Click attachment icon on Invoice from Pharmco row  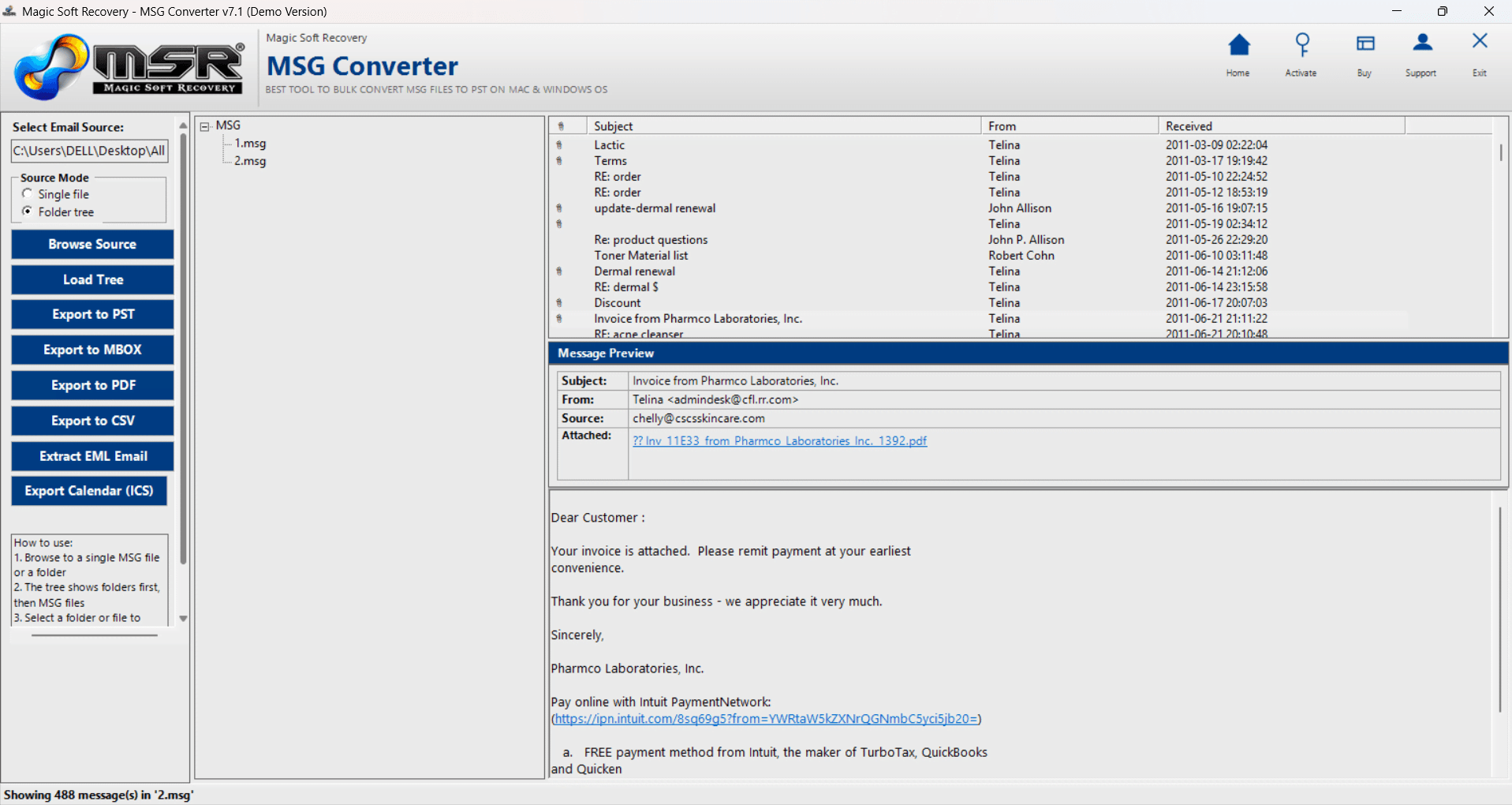point(559,319)
